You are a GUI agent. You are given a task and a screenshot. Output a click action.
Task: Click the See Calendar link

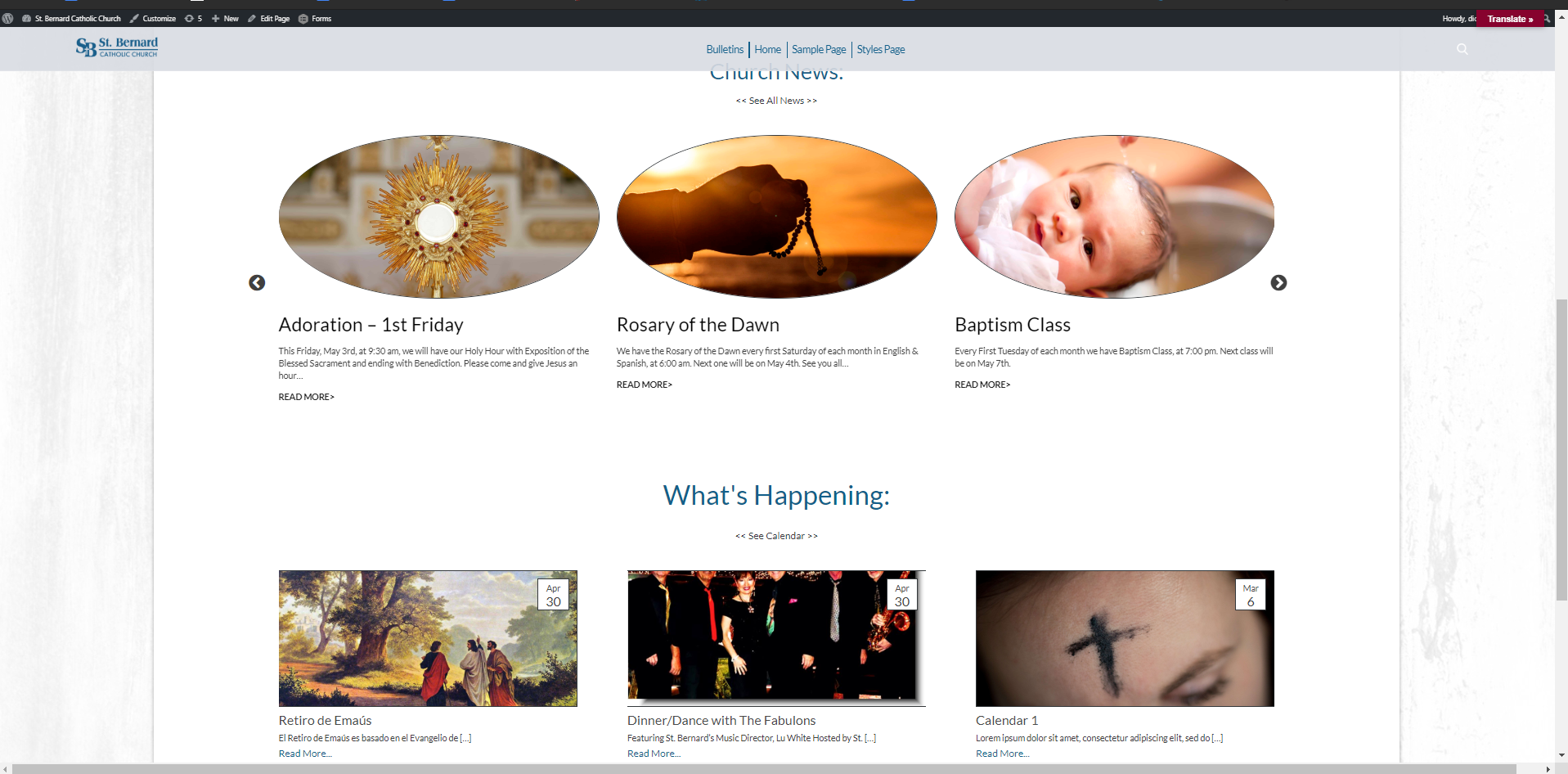tap(776, 536)
